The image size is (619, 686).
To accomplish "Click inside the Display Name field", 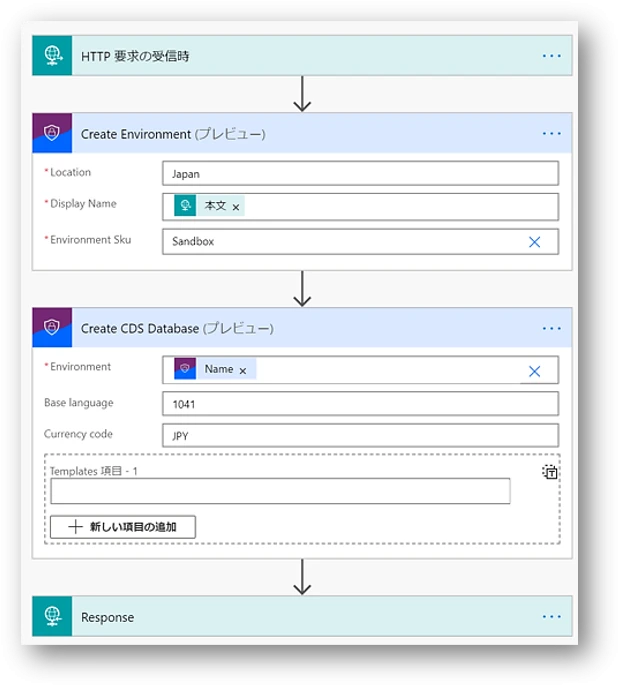I will (360, 206).
